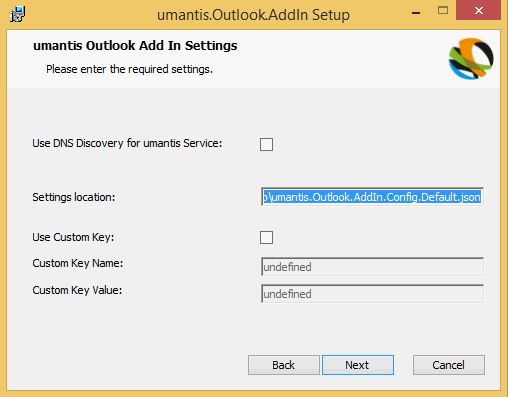Enable Use DNS Discovery for umantis Service
Screen dimensions: 508x397
click(266, 144)
